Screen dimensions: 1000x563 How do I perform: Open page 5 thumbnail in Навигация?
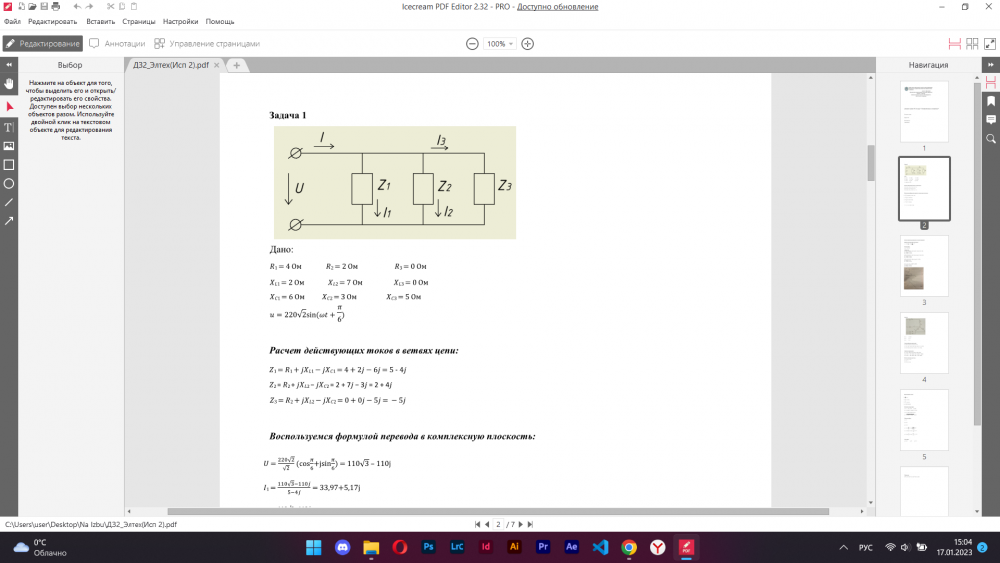coord(924,420)
